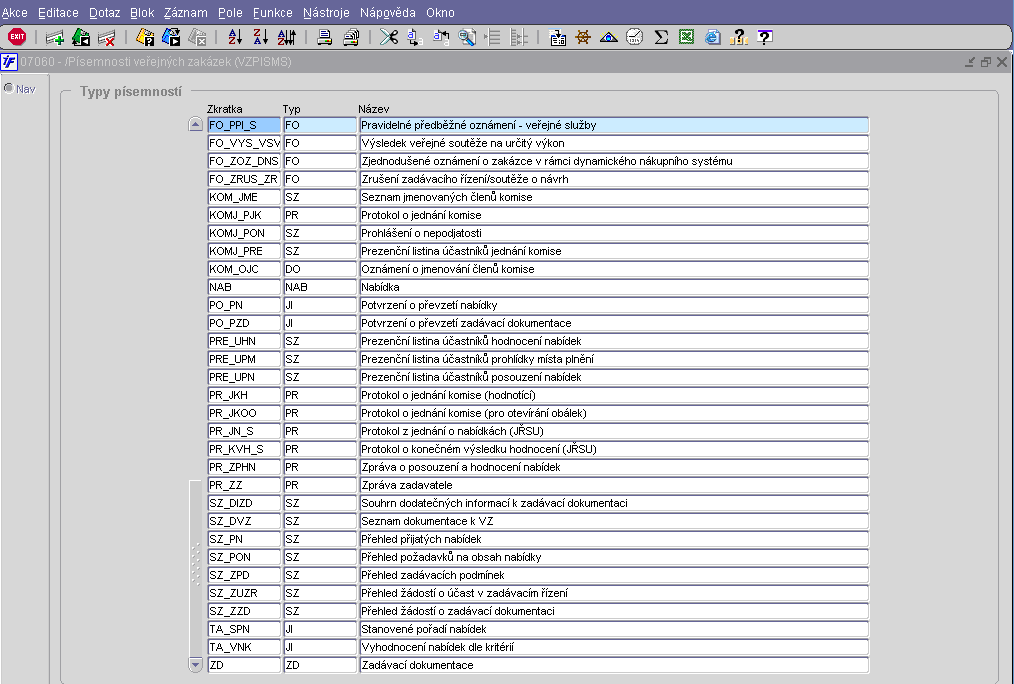Open the Nápověda menu
Viewport: 1014px width, 684px height.
[x=388, y=12]
